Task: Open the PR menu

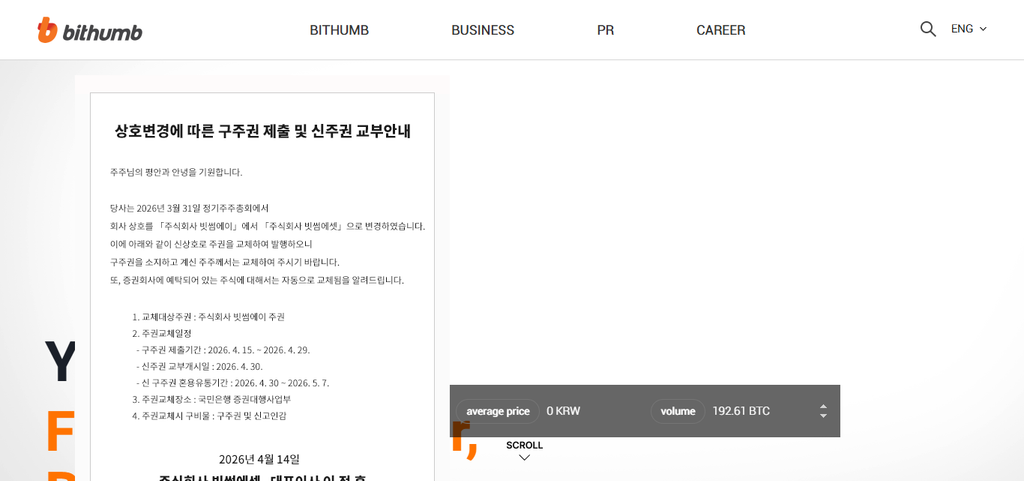Action: click(x=605, y=30)
